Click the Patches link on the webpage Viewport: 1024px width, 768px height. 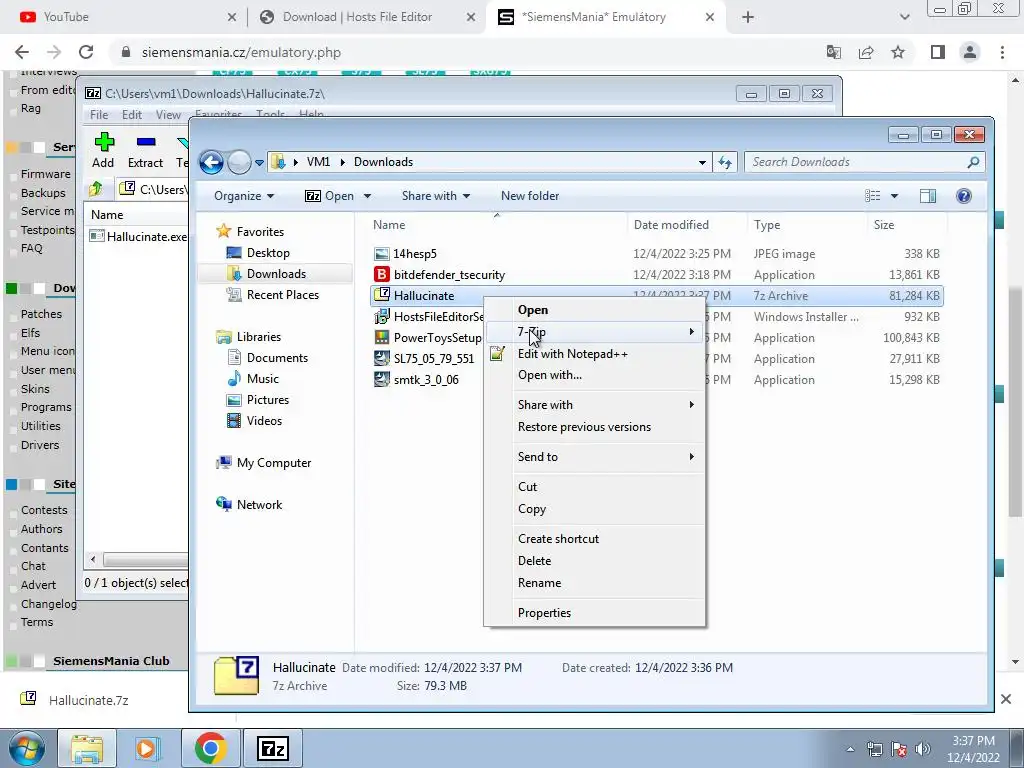click(41, 314)
